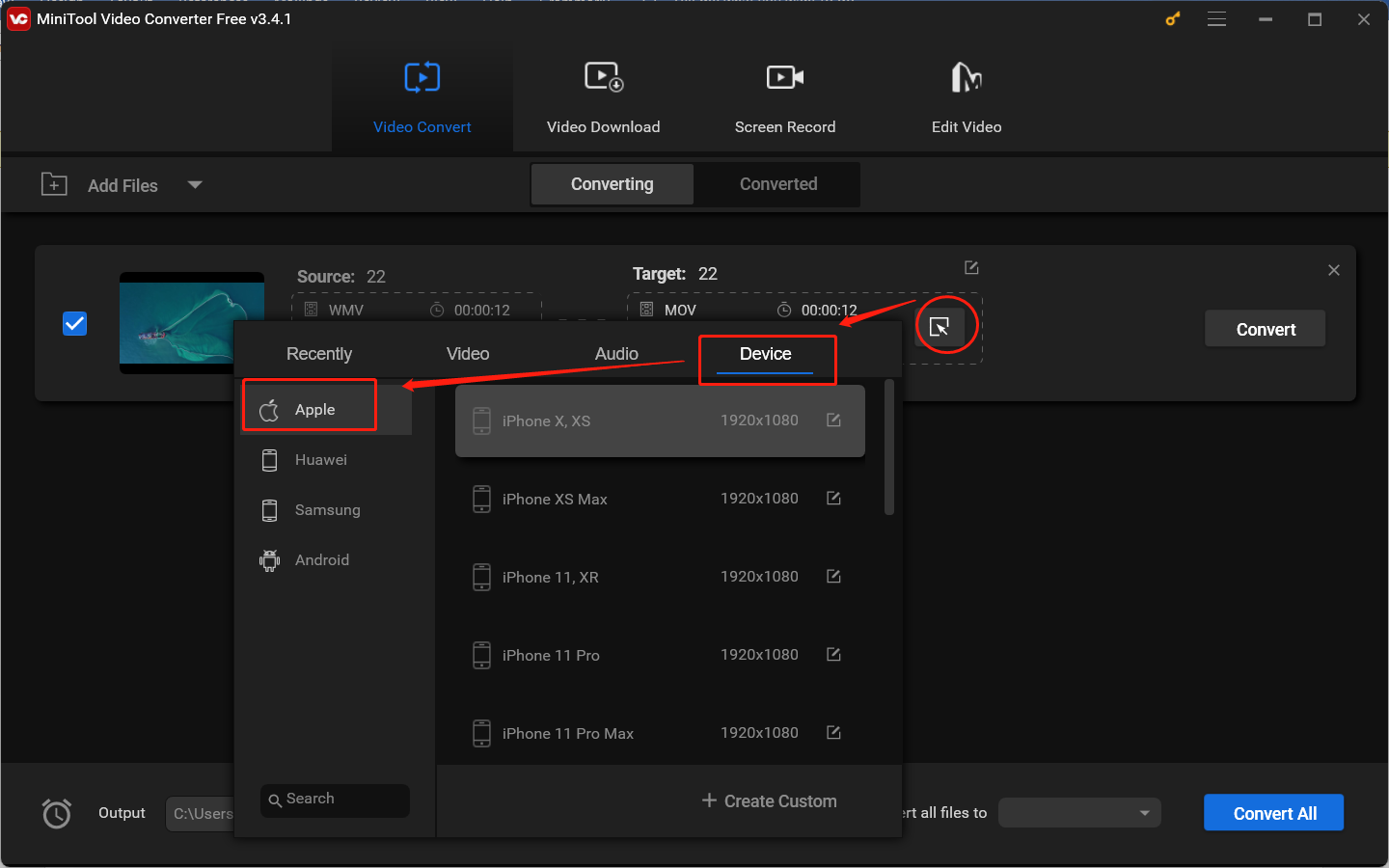1389x868 pixels.
Task: Select Apple in the device list
Action: (326, 410)
